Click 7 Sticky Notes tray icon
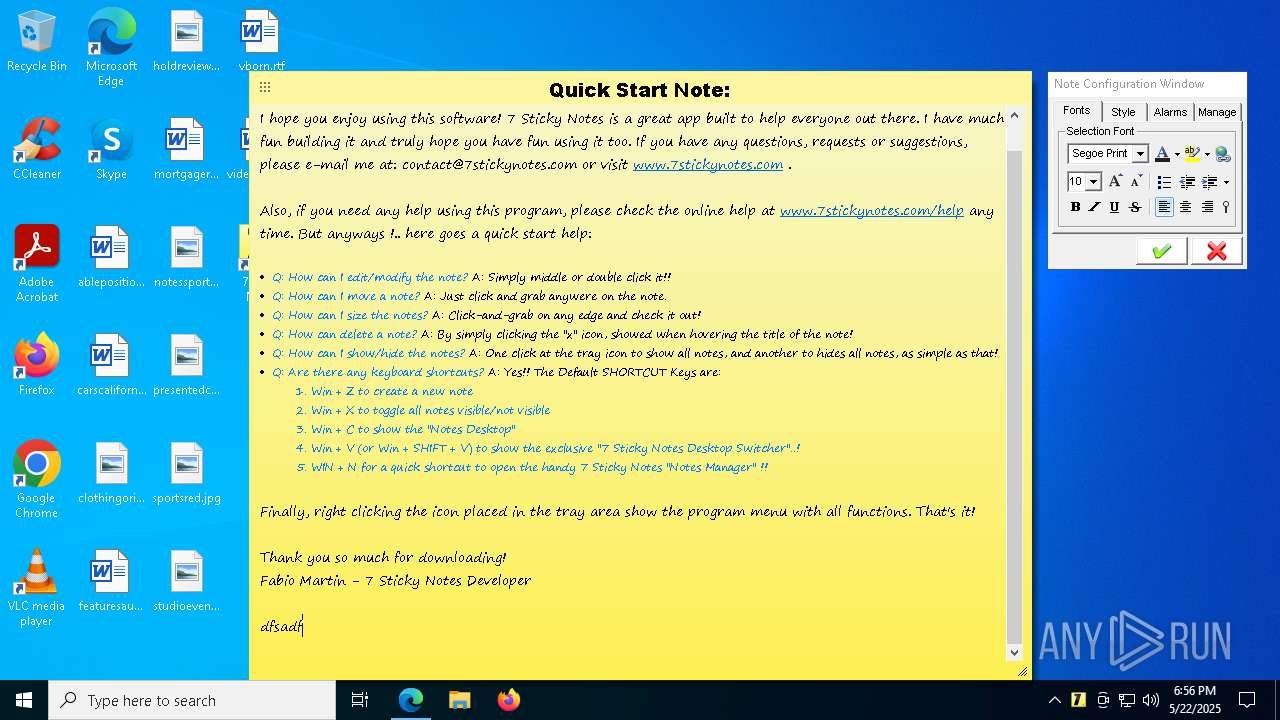1280x720 pixels. pyautogui.click(x=1078, y=700)
